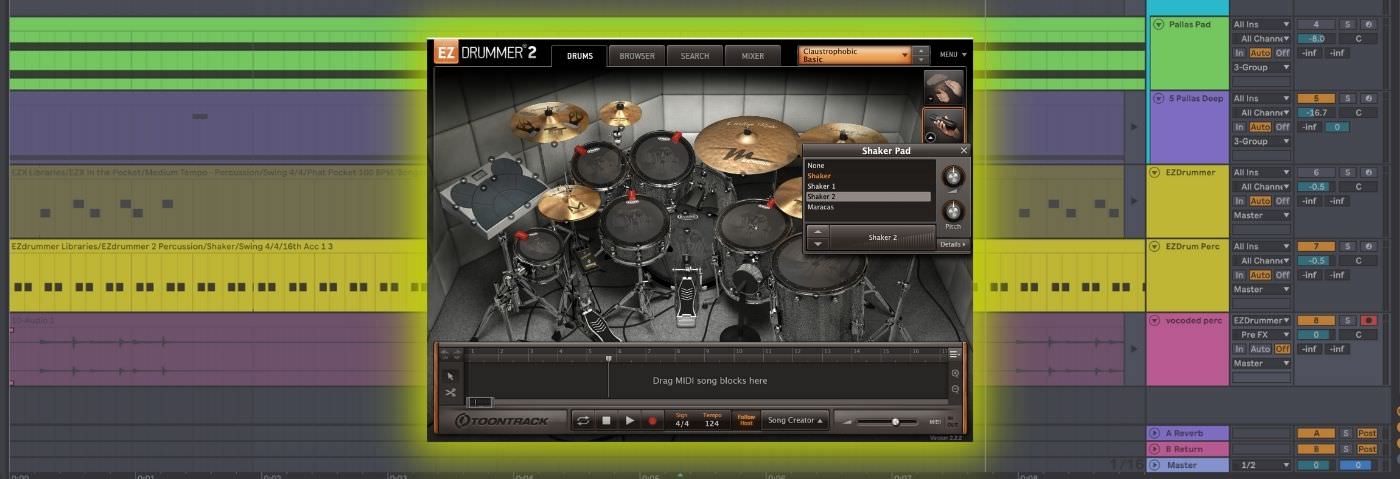Set vocoded perc monitor to Auto
1400x479 pixels.
click(1259, 349)
